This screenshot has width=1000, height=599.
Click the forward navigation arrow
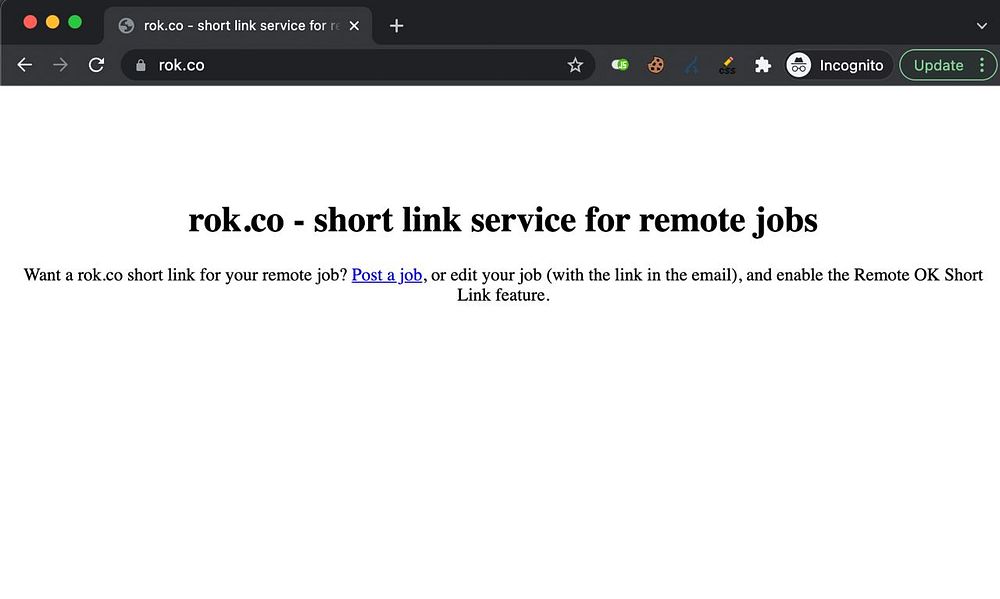point(60,65)
